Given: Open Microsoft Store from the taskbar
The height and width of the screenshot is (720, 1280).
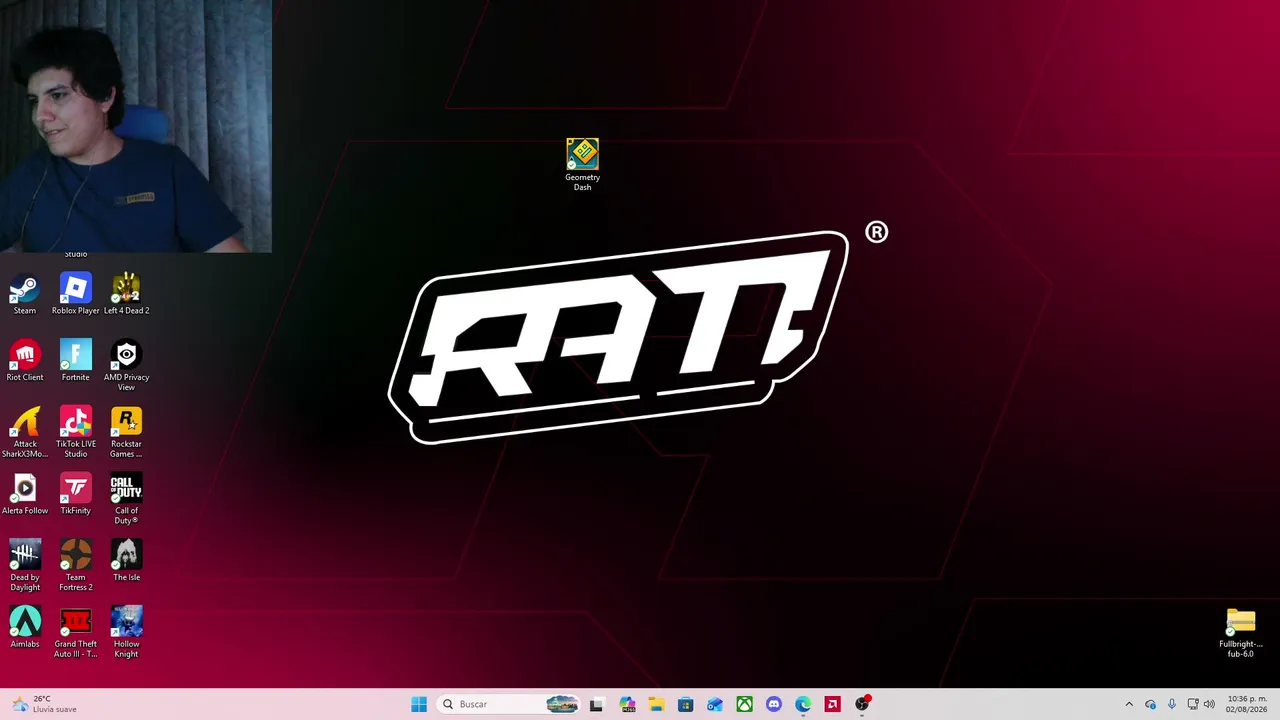Looking at the screenshot, I should tap(685, 704).
